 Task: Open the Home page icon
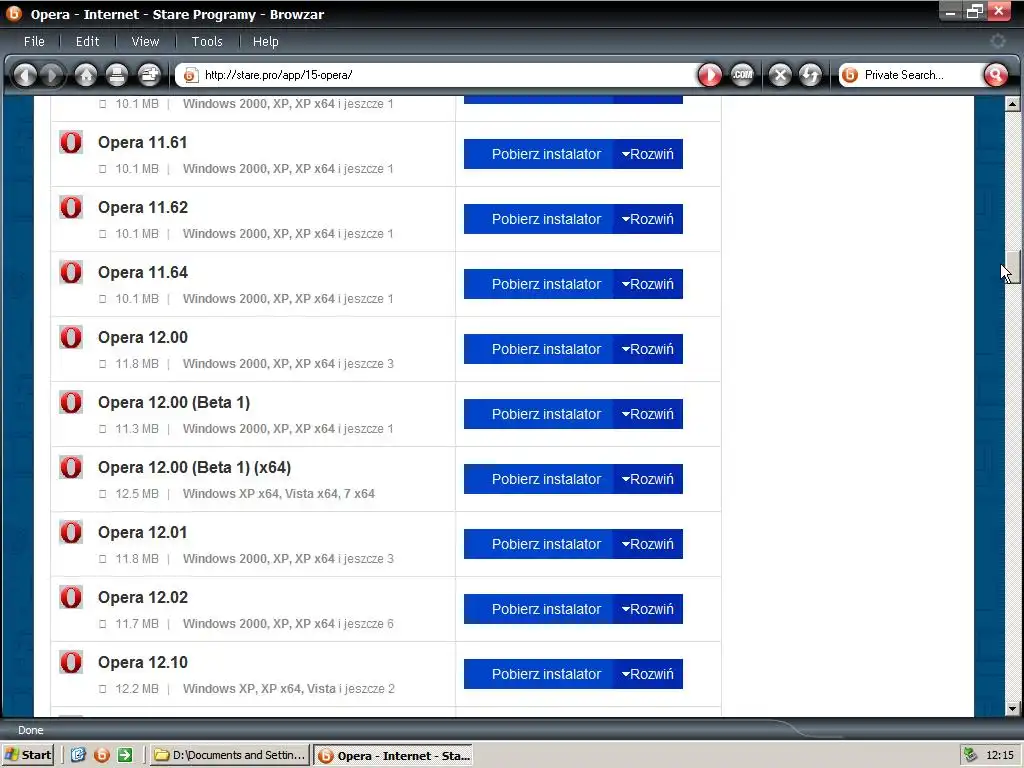click(x=86, y=75)
